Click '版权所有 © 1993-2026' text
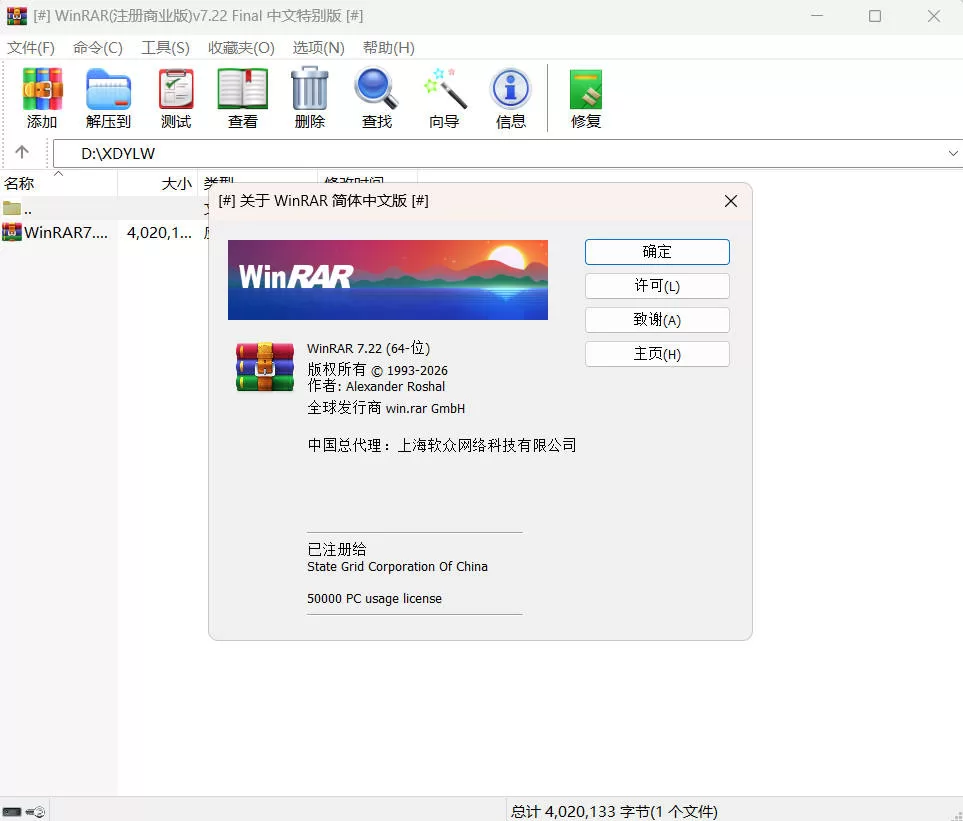The height and width of the screenshot is (821, 963). (378, 370)
